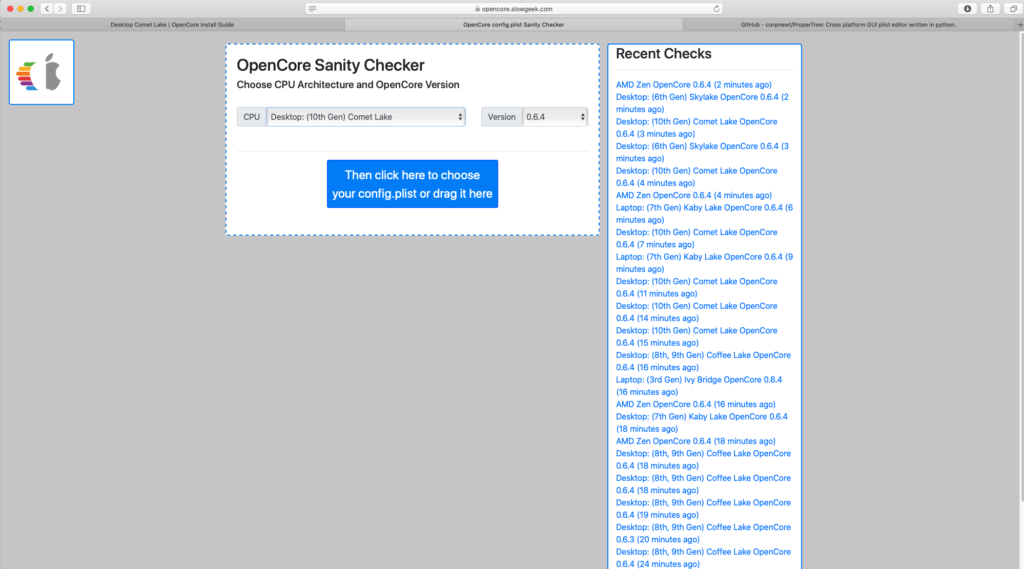Viewport: 1024px width, 569px height.
Task: Open Comet Lake check from 3 minutes ago
Action: click(x=696, y=128)
